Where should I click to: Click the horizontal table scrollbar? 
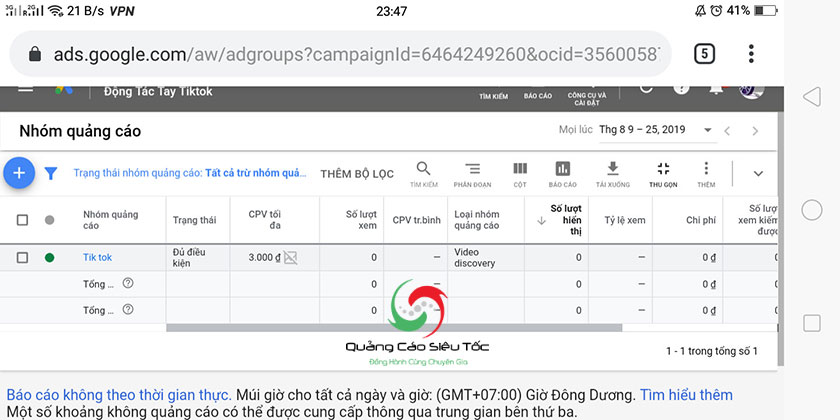[x=394, y=328]
